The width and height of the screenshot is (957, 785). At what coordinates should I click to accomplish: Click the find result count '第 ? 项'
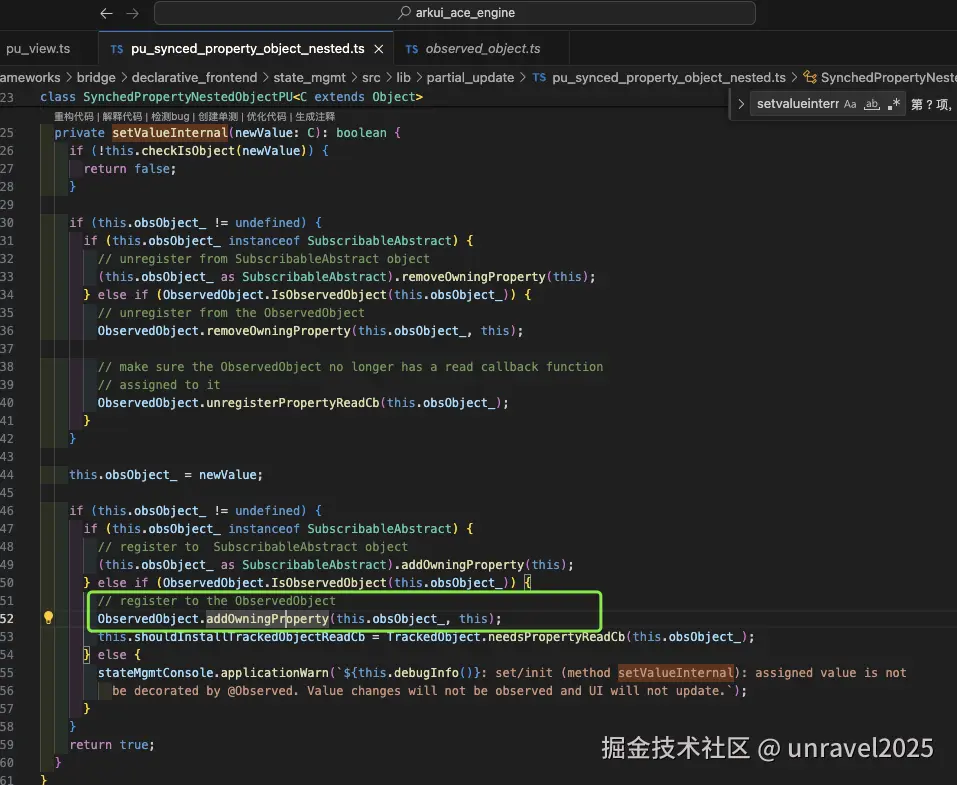click(x=931, y=104)
